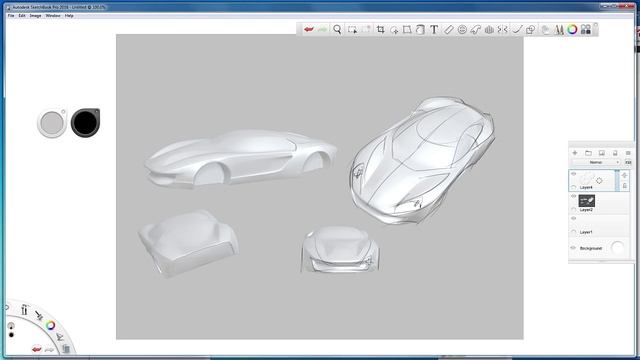Click the black color puck
Viewport: 640px width, 360px height.
[85, 122]
